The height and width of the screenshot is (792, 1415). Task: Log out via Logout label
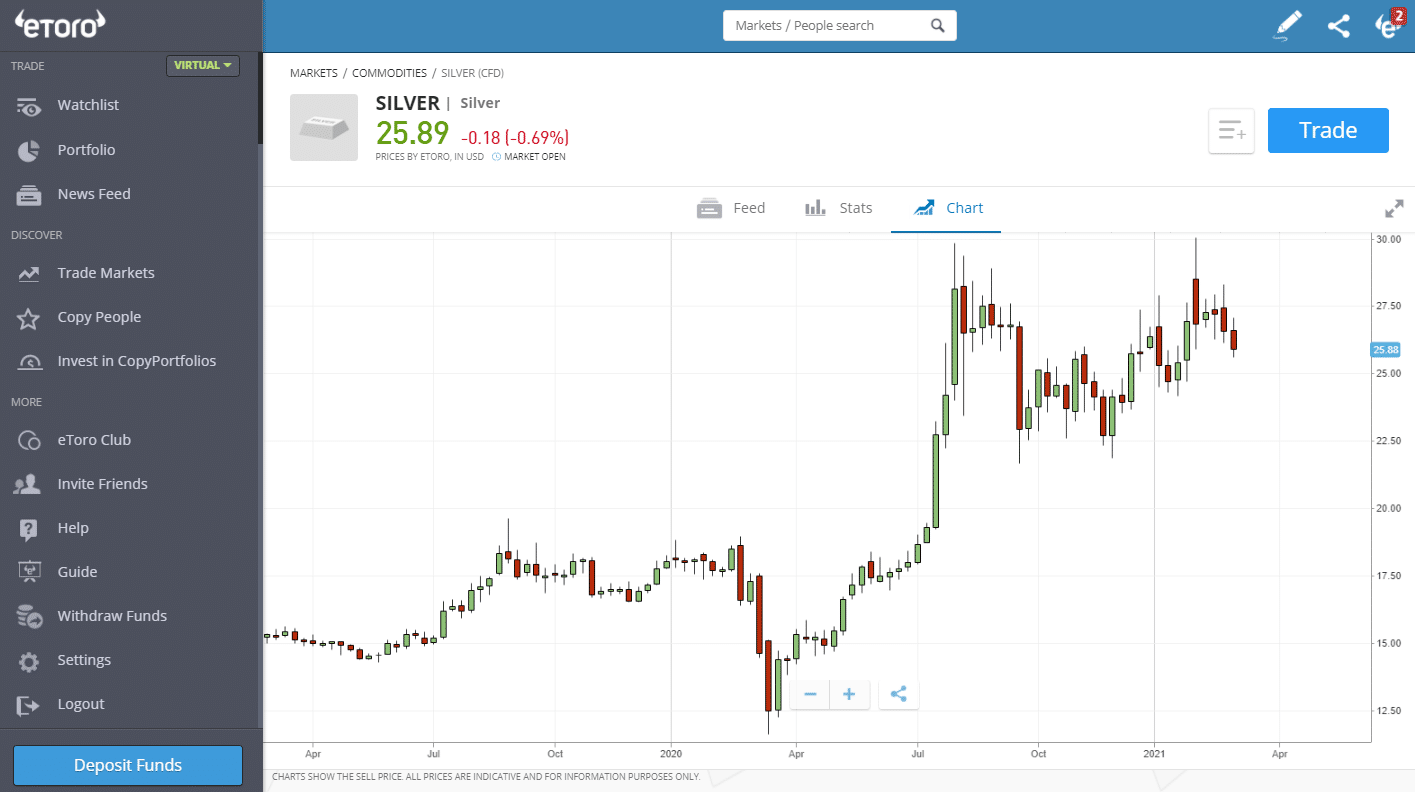(x=81, y=704)
